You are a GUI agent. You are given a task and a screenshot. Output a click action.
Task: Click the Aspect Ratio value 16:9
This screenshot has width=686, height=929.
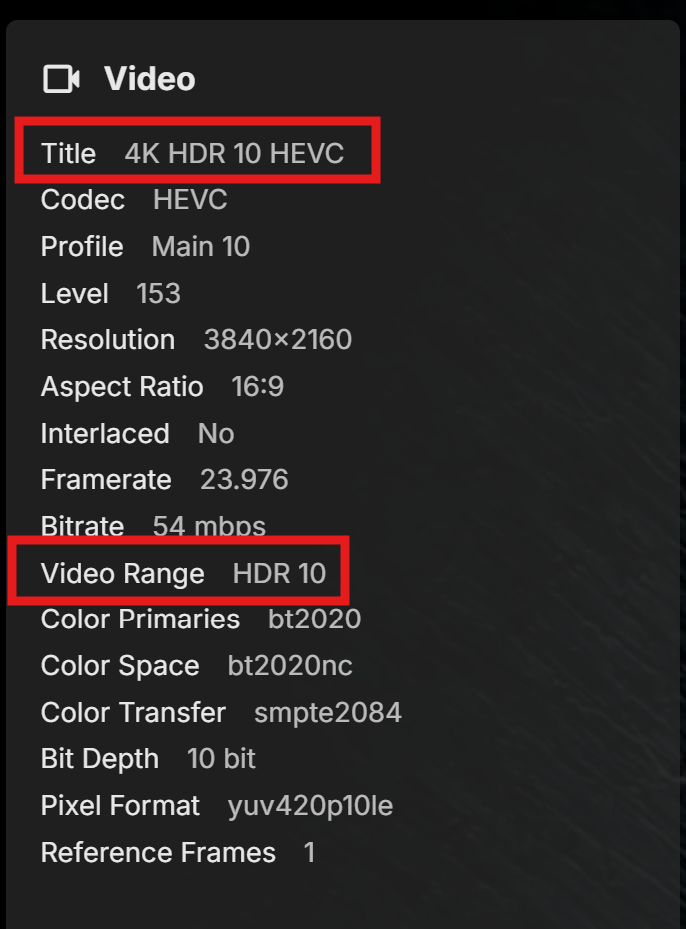point(258,387)
